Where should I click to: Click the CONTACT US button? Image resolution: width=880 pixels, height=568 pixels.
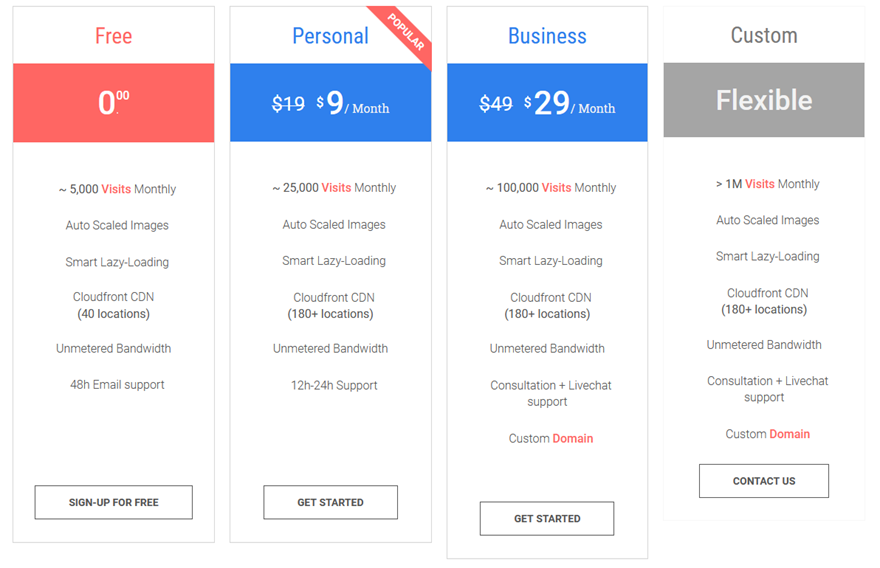tap(763, 481)
